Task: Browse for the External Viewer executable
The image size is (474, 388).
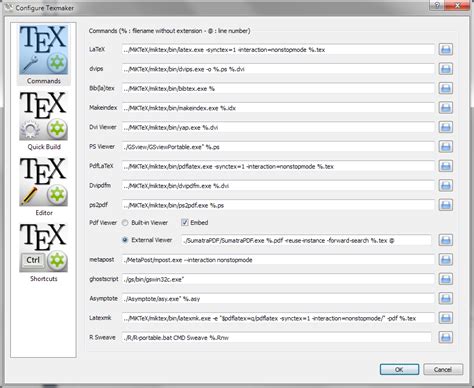Action: (x=446, y=240)
